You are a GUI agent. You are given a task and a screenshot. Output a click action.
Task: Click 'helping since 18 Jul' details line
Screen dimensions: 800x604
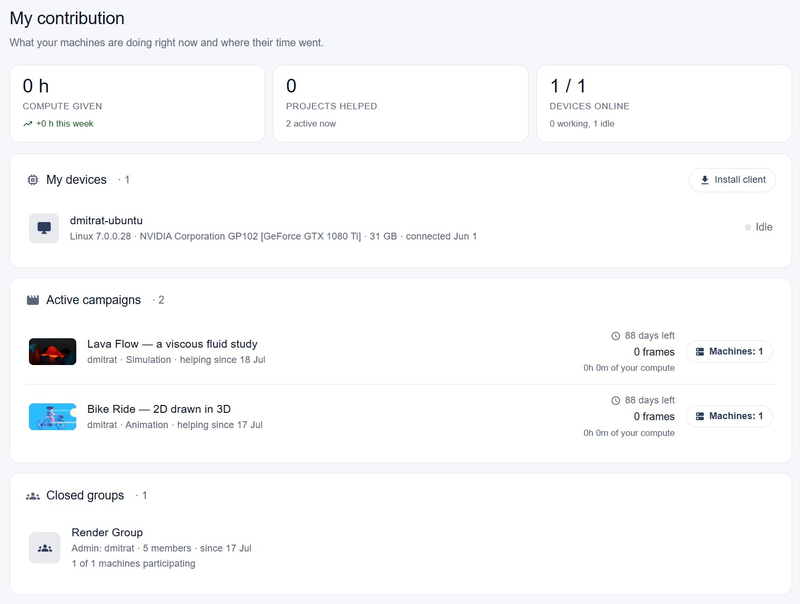[176, 360]
